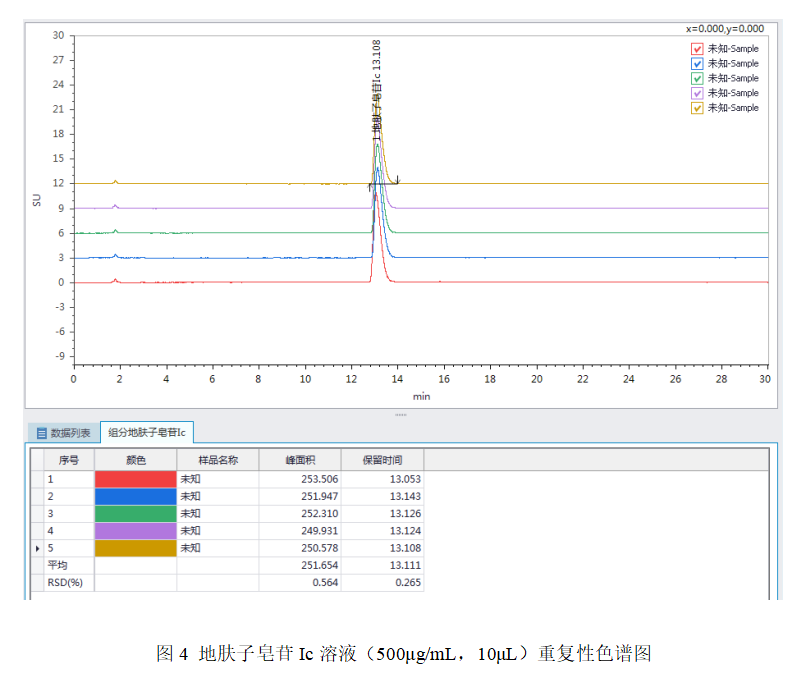Click the 样品名称 column header
The width and height of the screenshot is (805, 688).
pyautogui.click(x=218, y=460)
